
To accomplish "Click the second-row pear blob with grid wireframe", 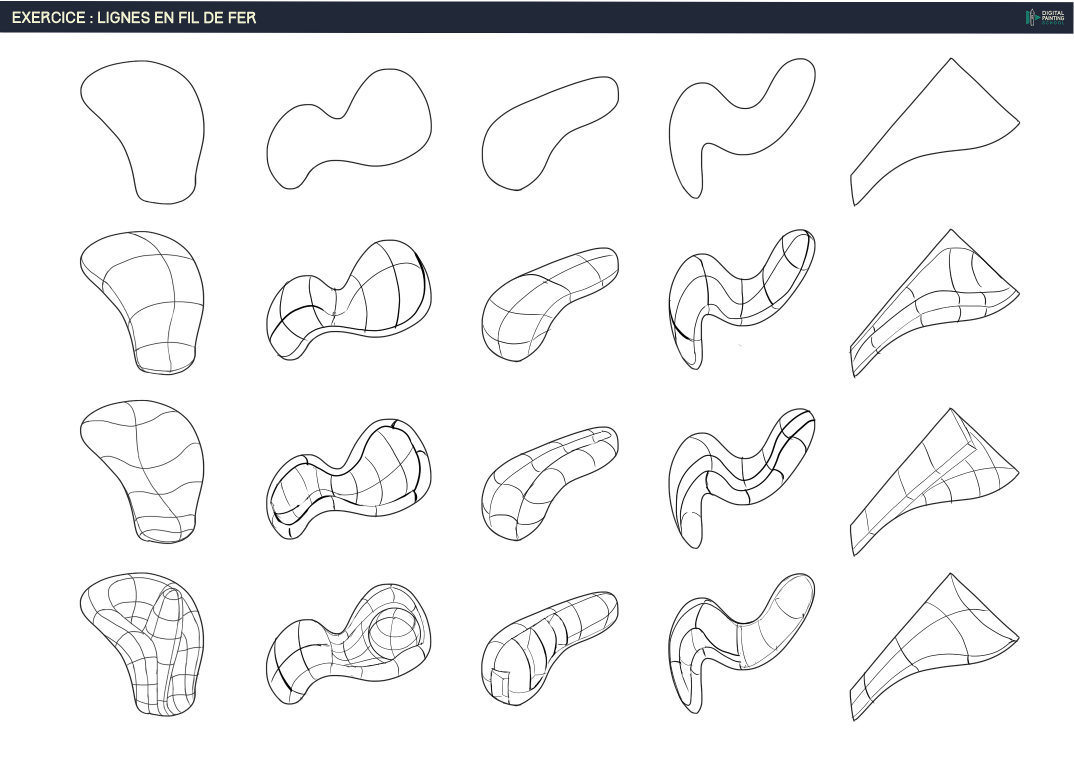I will (145, 302).
